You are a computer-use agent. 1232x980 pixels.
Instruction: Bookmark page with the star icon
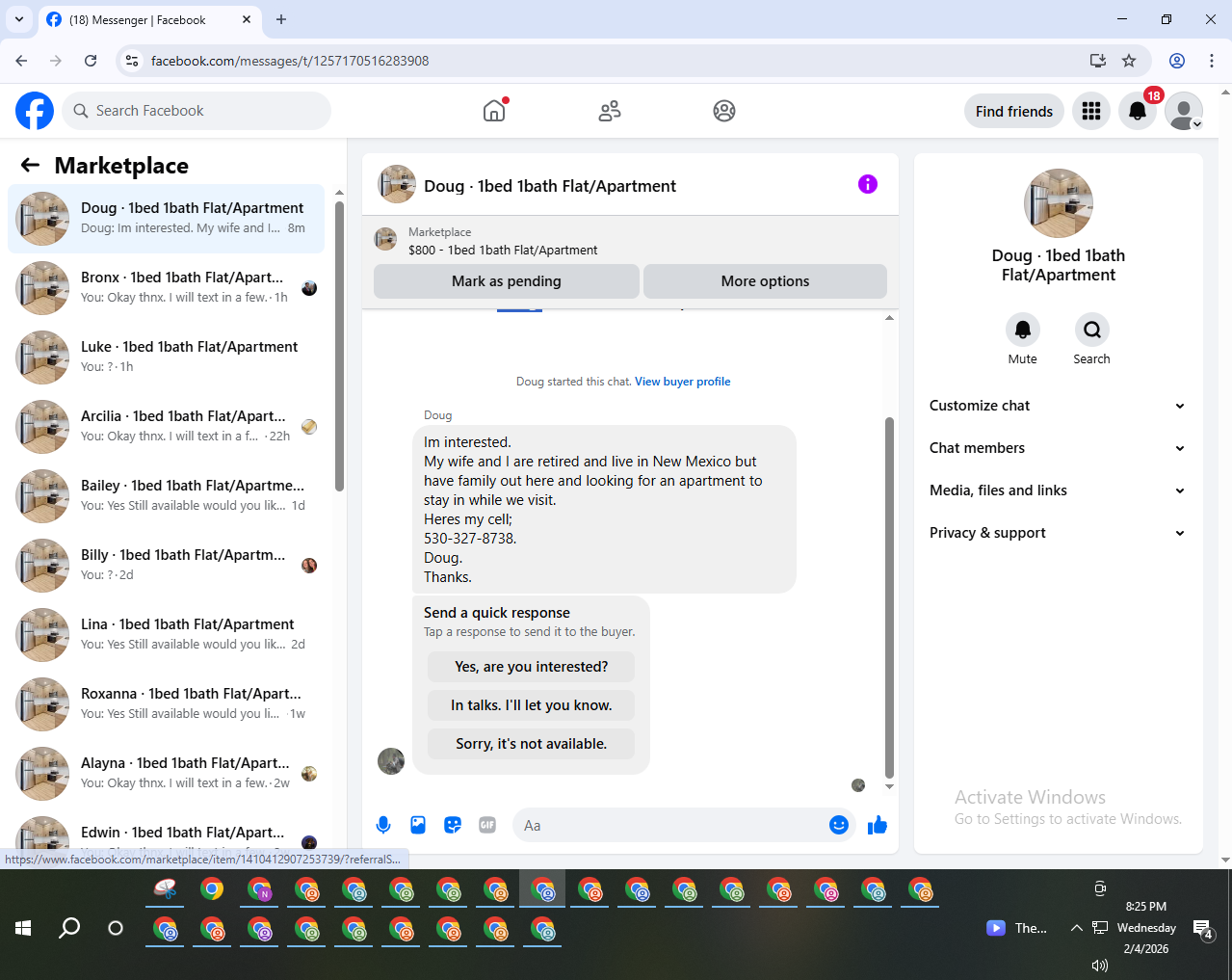1129,61
